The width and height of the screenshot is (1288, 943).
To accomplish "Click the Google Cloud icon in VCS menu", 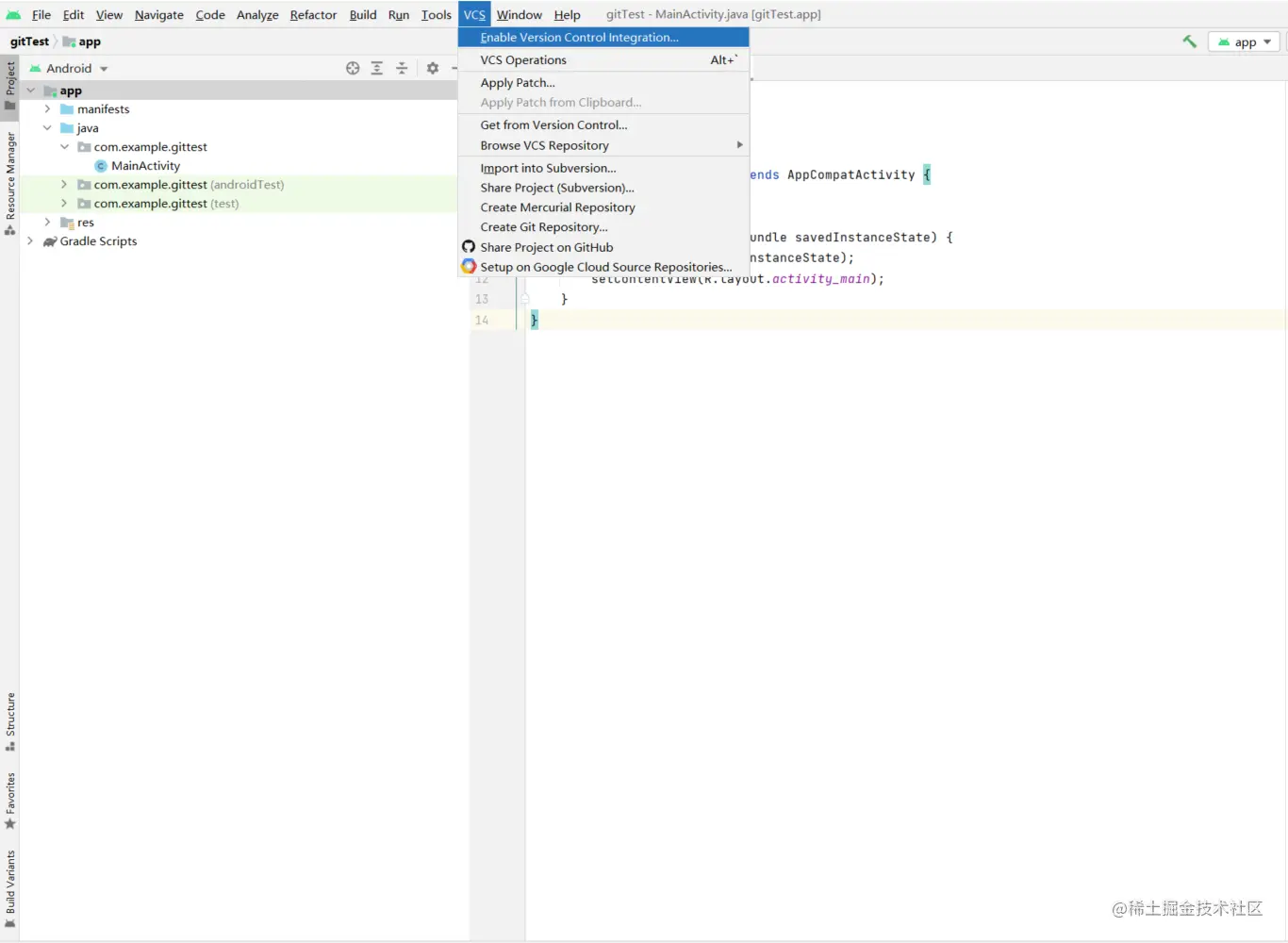I will click(x=469, y=267).
